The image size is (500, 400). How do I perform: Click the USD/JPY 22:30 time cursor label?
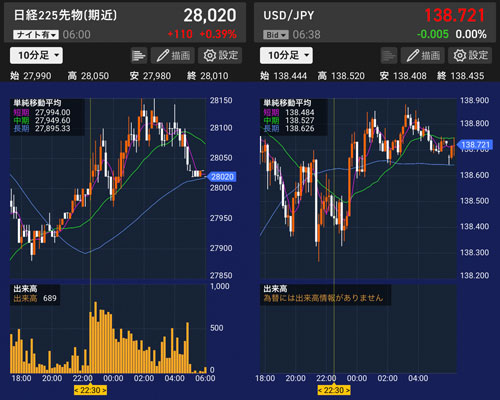tap(334, 390)
